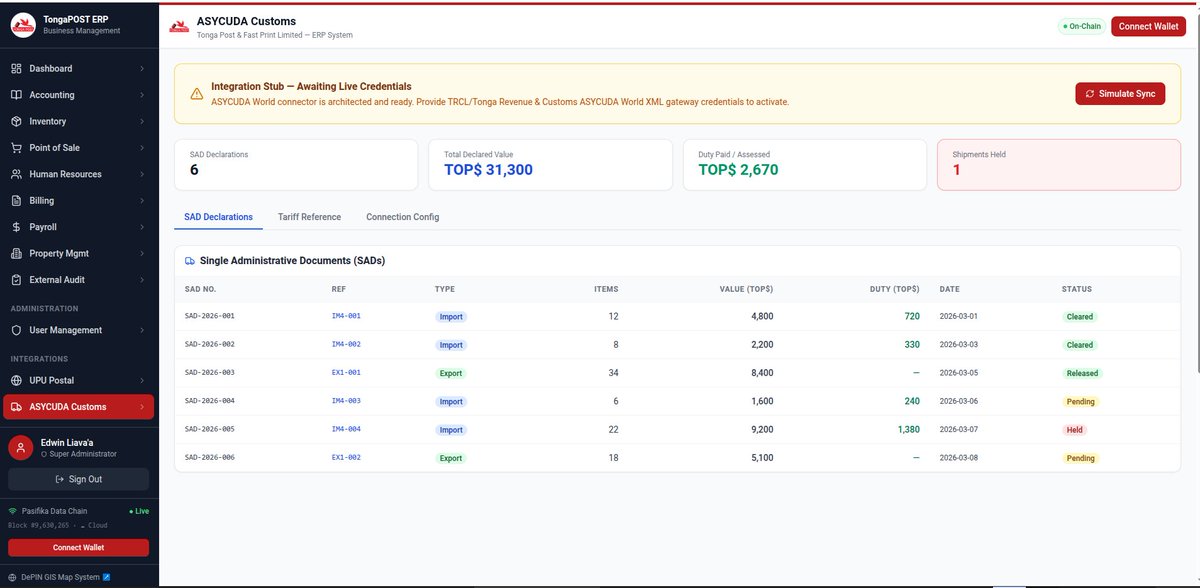Expand the Billing section arrow
1200x588 pixels.
[x=141, y=201]
